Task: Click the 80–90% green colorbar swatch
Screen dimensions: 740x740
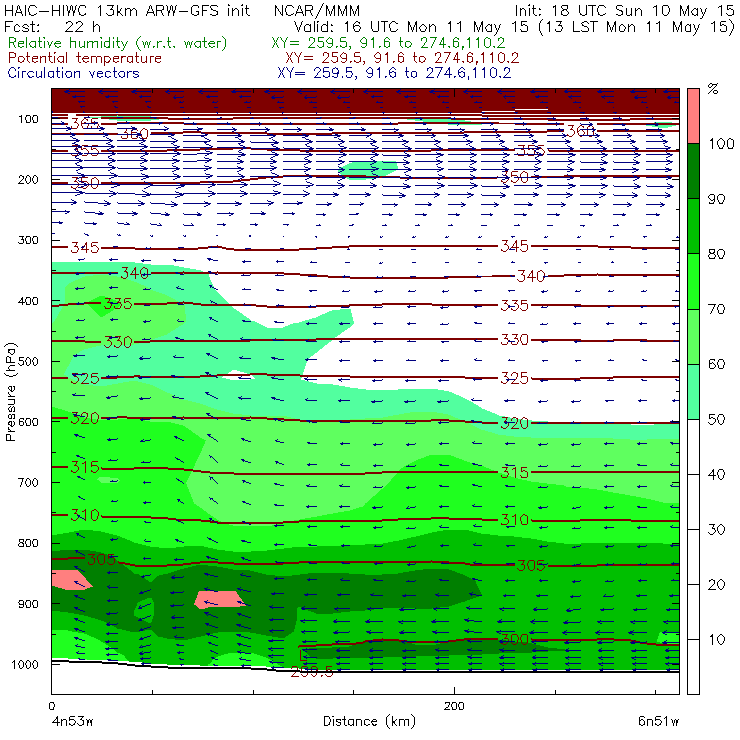Action: pos(693,226)
